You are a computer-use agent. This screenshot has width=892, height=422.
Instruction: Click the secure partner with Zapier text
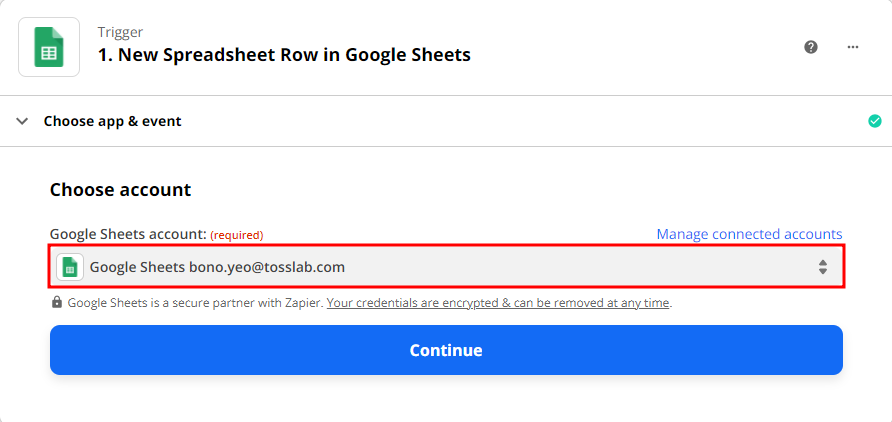click(x=195, y=302)
